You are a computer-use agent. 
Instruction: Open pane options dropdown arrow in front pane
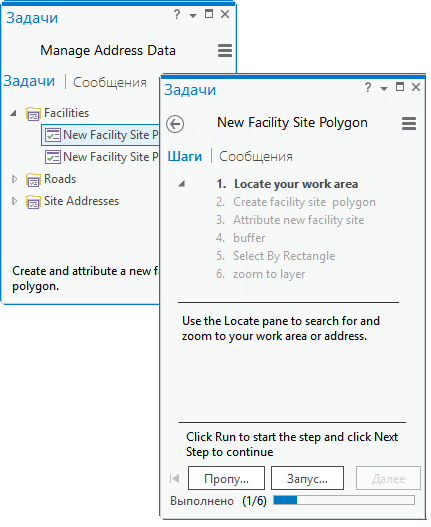(x=384, y=89)
